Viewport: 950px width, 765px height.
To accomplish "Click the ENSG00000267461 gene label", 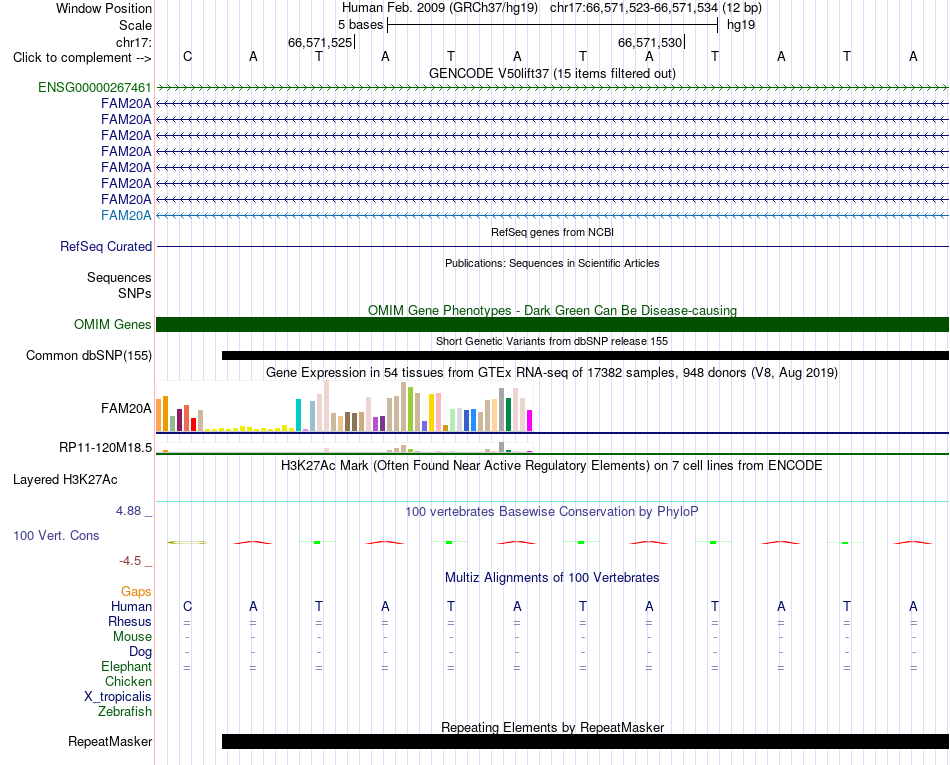I will [x=95, y=87].
